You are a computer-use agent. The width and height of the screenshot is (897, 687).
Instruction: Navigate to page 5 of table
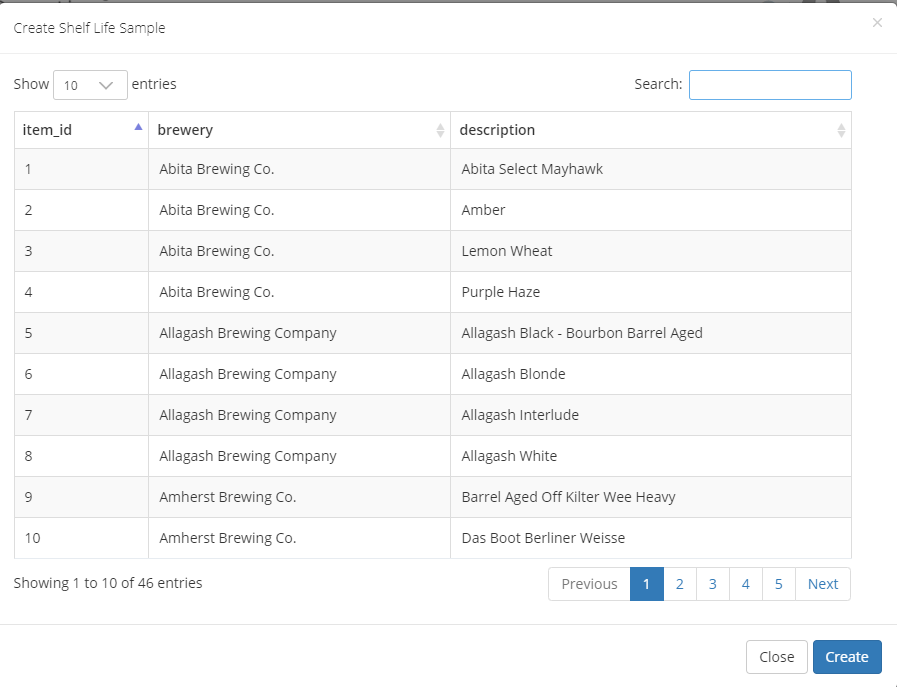click(x=778, y=584)
